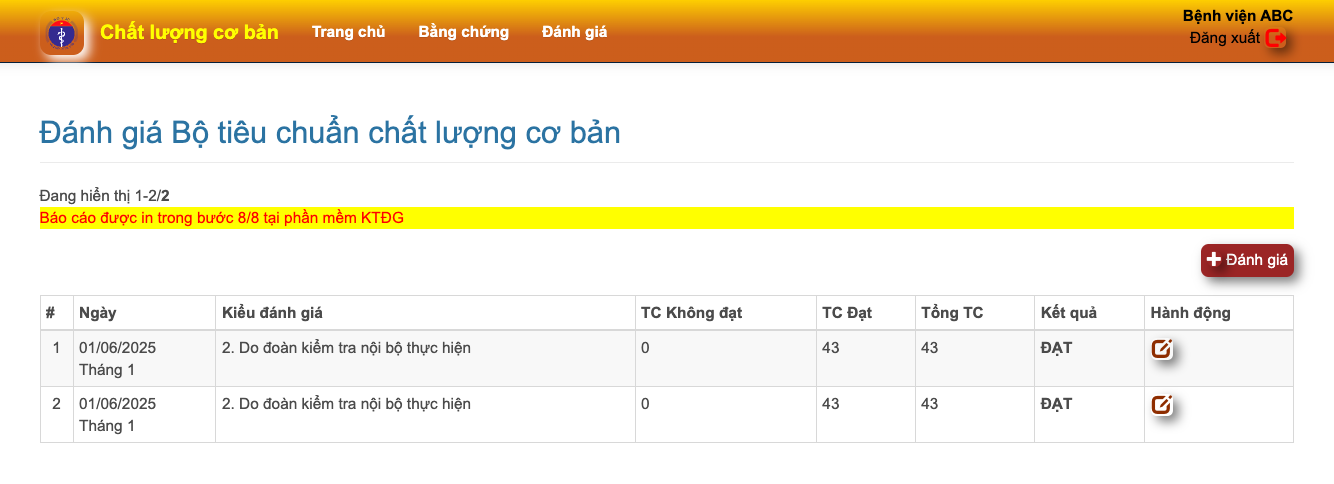
Task: Click the red logout arrow icon
Action: point(1275,39)
